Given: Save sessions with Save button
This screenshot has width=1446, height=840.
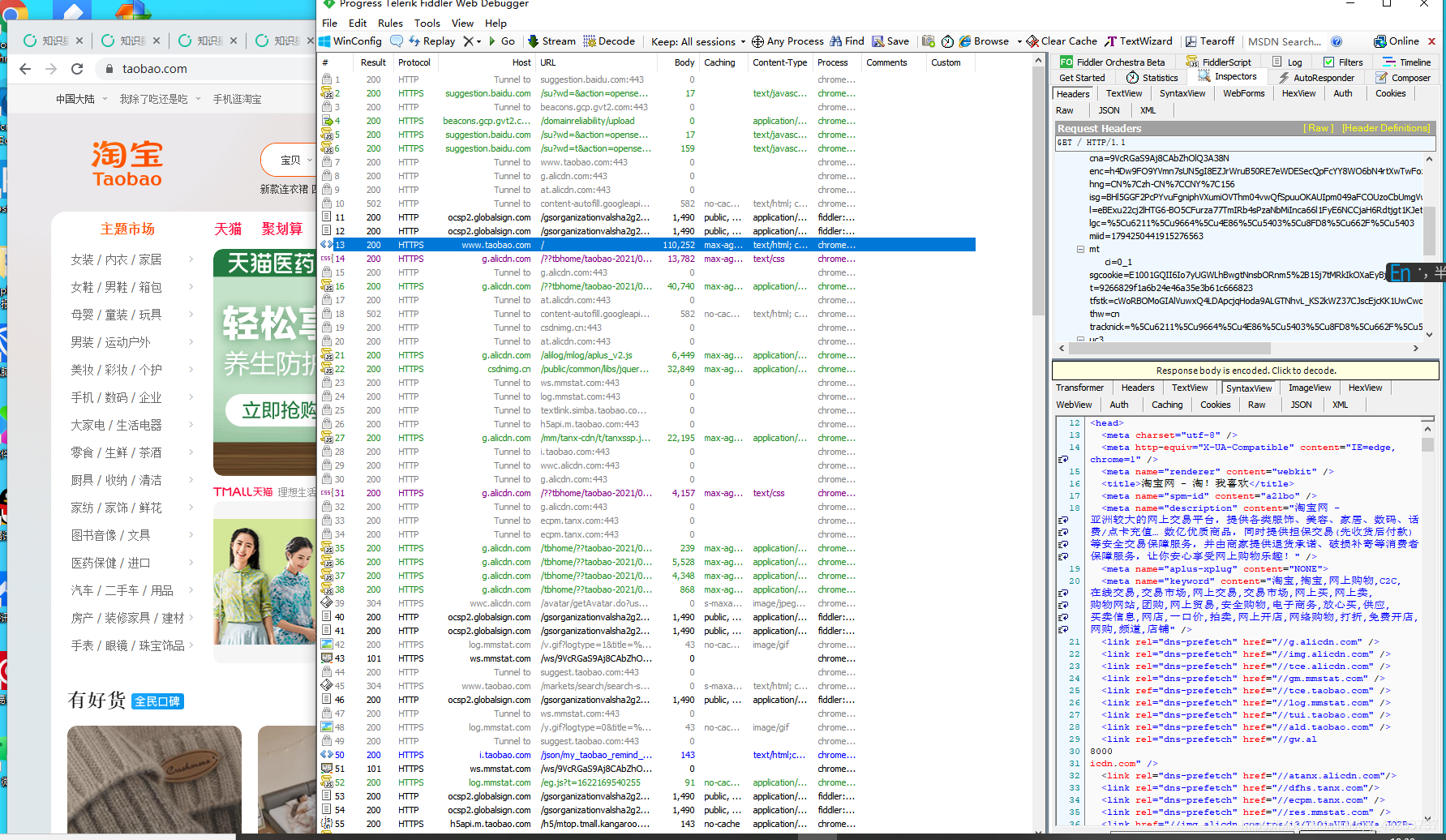Looking at the screenshot, I should coord(890,41).
